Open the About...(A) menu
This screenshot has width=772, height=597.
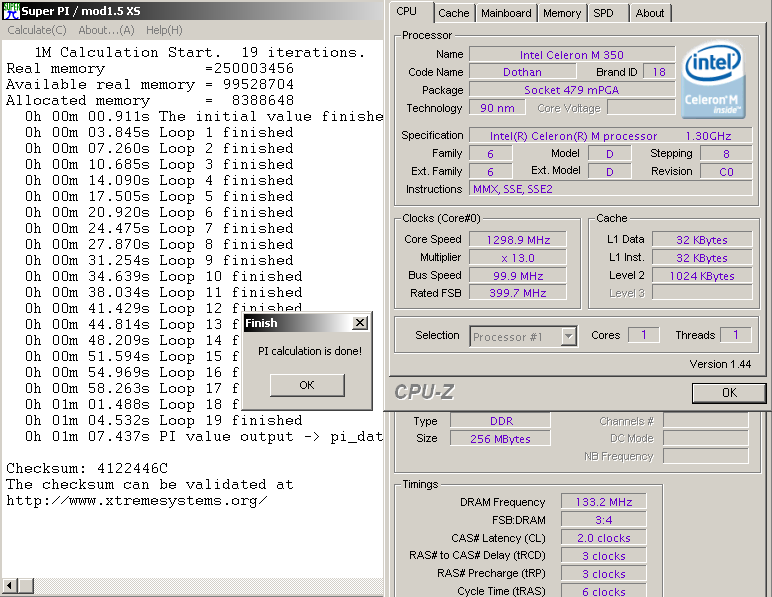(106, 31)
